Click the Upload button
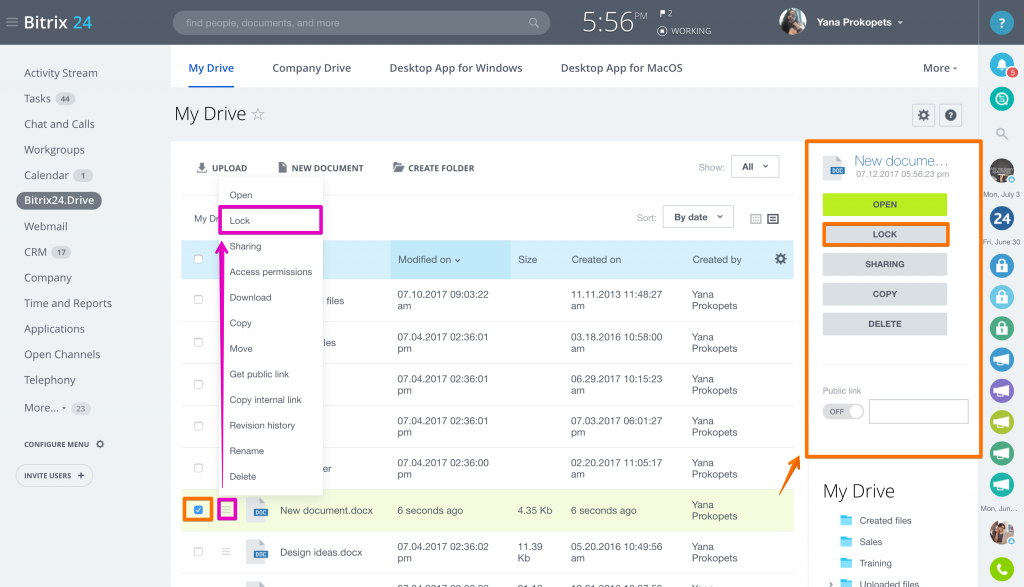1024x587 pixels. pos(222,168)
